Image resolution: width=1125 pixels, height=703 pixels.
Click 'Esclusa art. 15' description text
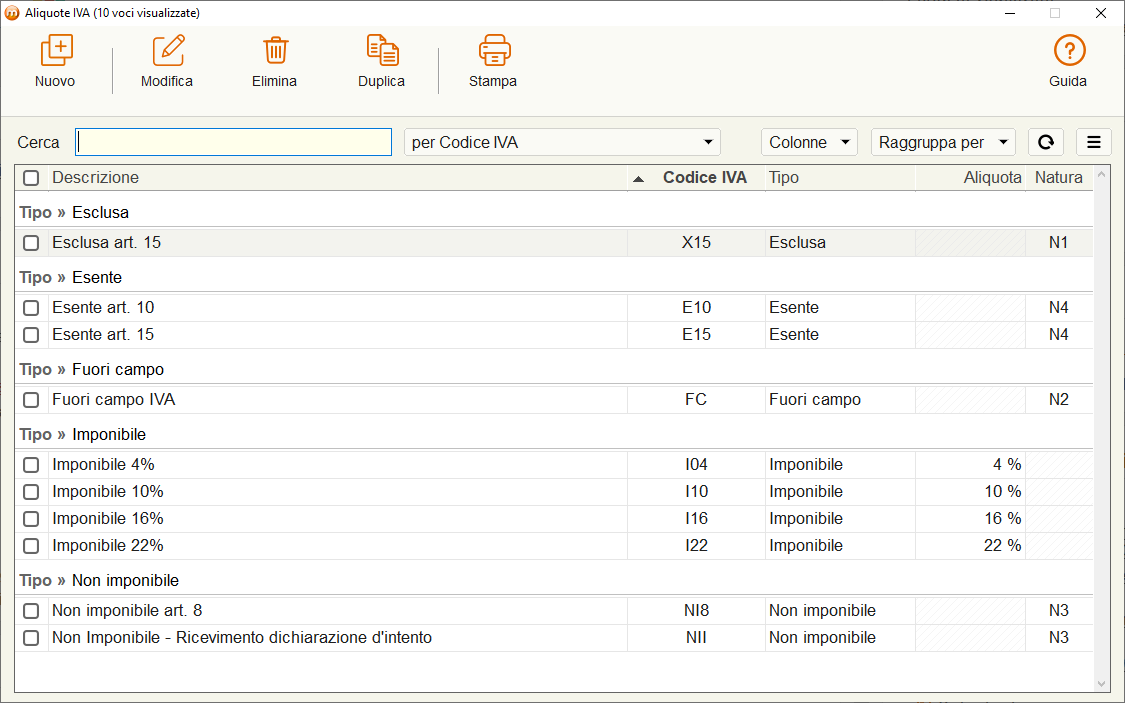coord(106,242)
